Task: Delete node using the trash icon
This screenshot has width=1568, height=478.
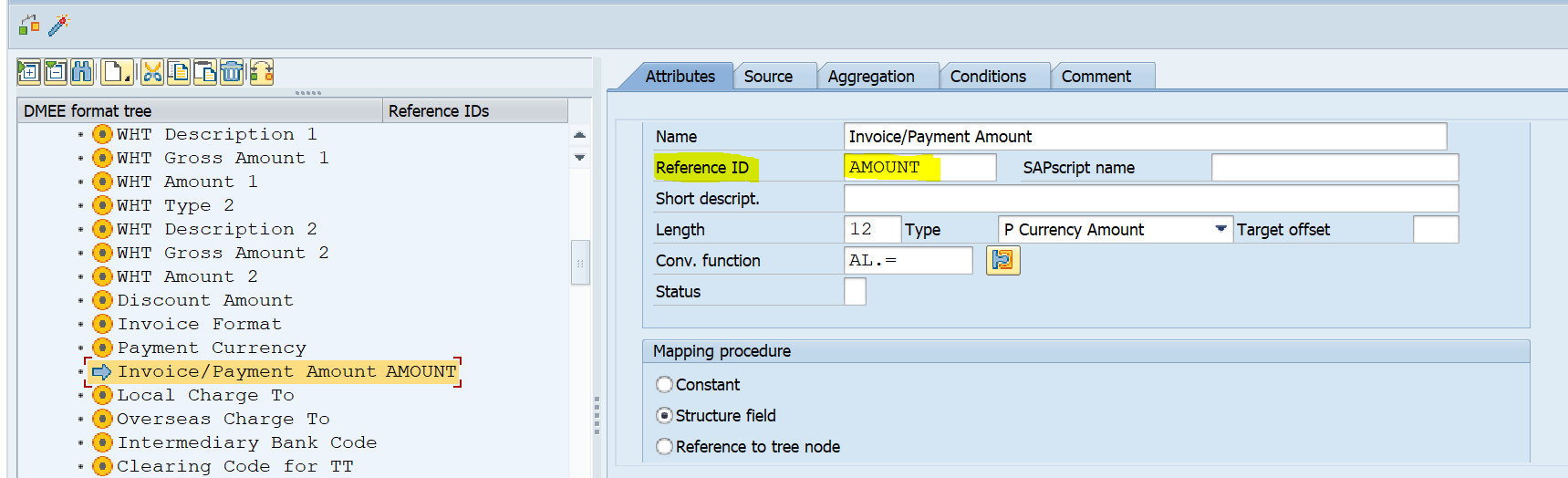Action: coord(232,72)
